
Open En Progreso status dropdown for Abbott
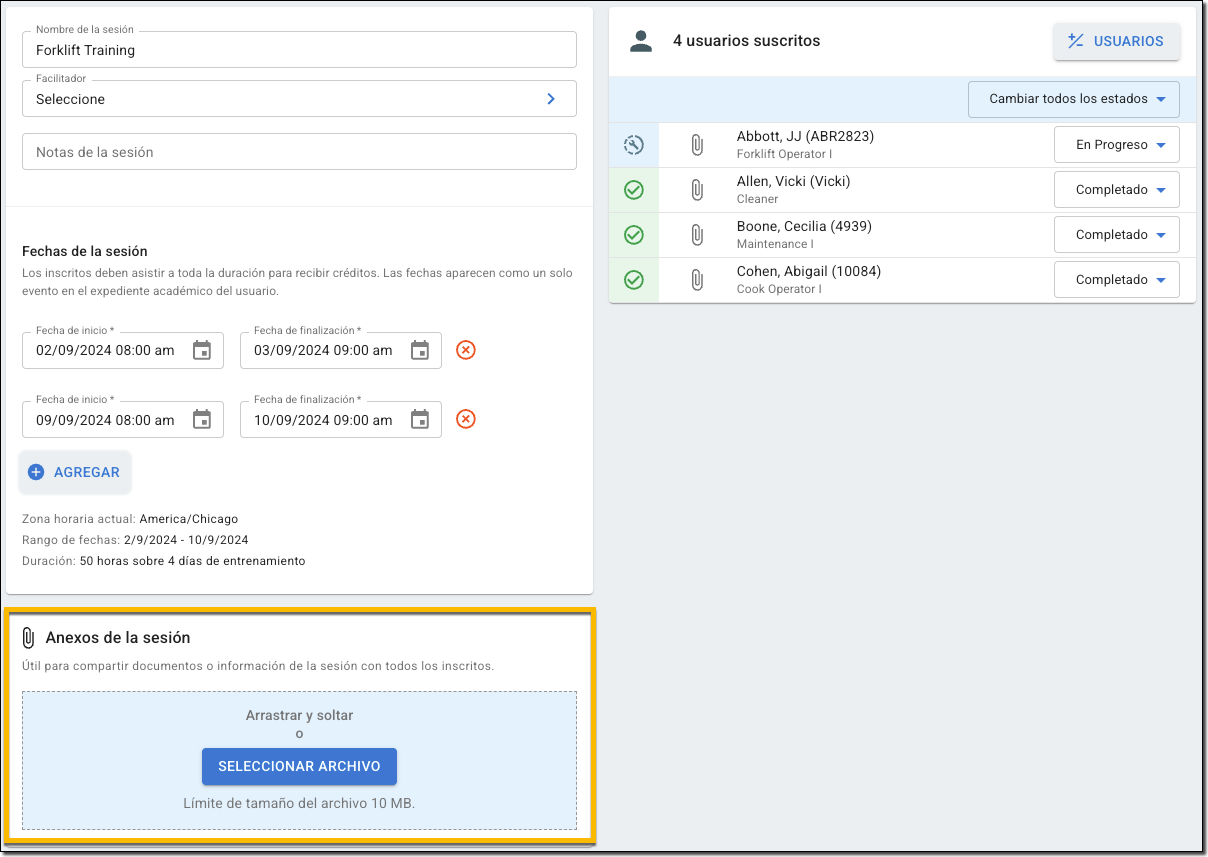coord(1117,145)
